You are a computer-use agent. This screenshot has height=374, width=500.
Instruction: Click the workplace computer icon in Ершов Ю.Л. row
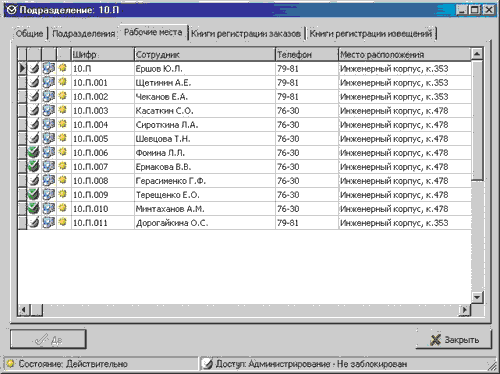[49, 68]
